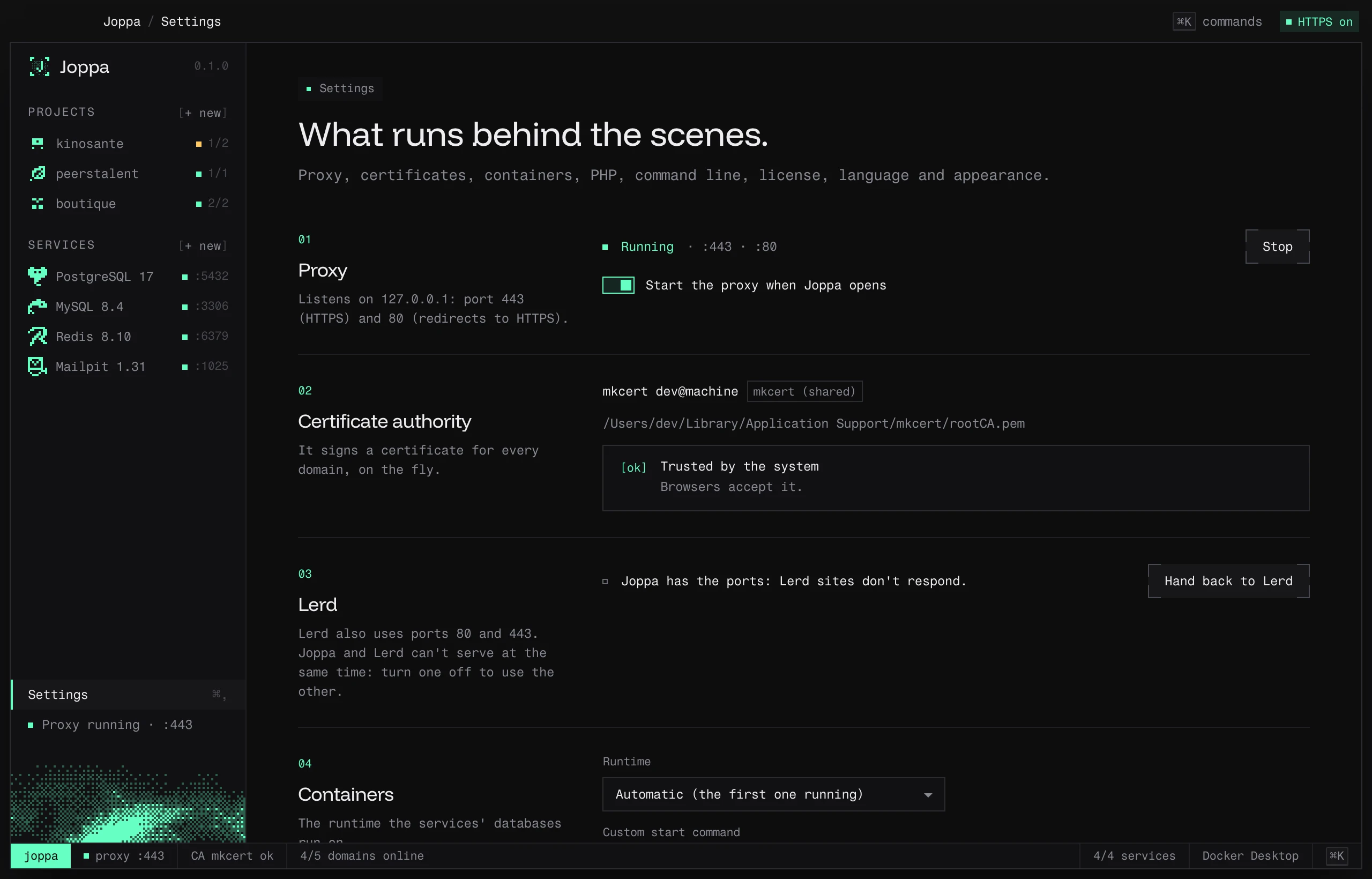Image resolution: width=1372 pixels, height=879 pixels.
Task: Click the Trusted by the system box
Action: [x=956, y=478]
